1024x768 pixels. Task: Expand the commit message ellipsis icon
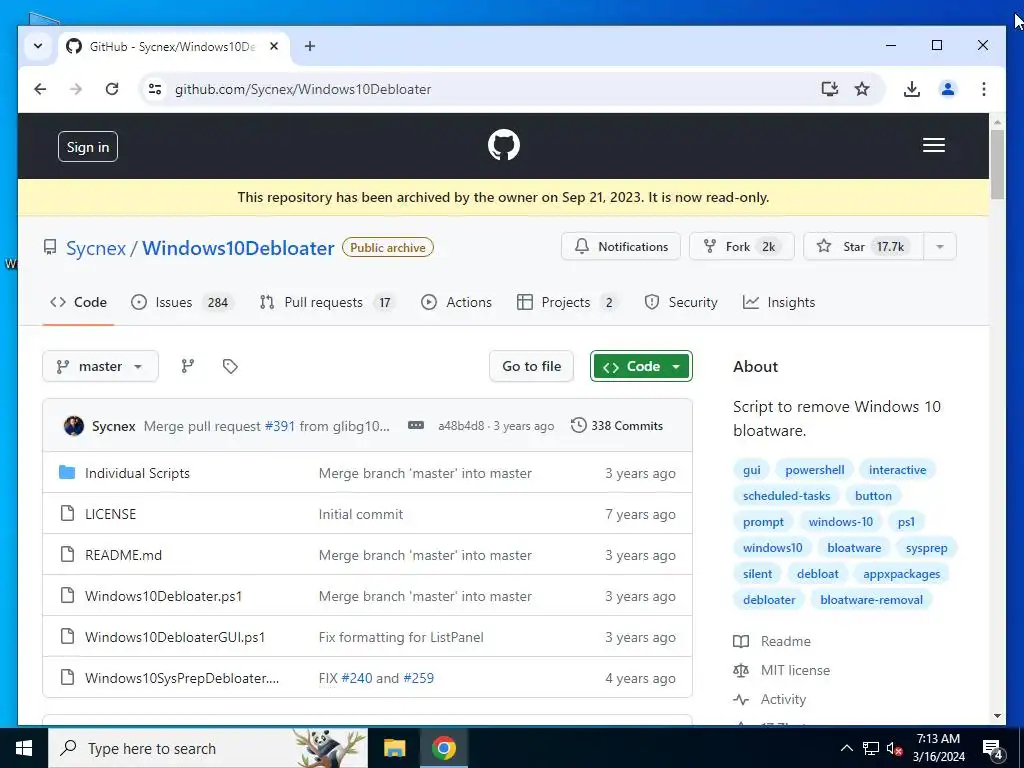tap(415, 426)
